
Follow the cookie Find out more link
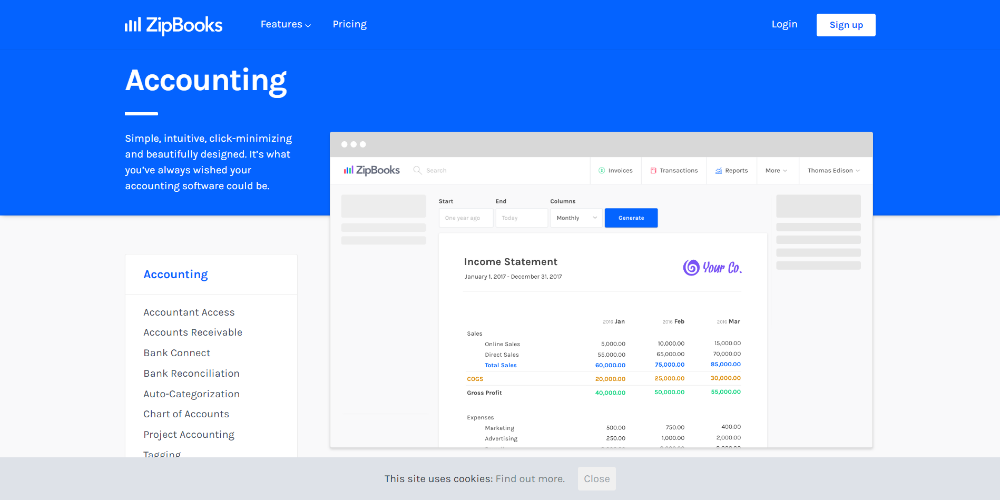tap(530, 478)
